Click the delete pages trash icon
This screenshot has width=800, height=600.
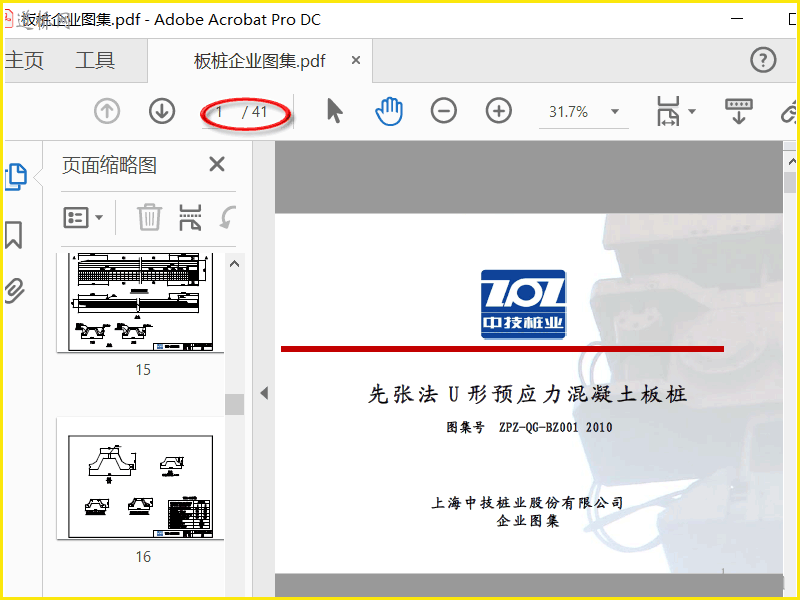149,217
